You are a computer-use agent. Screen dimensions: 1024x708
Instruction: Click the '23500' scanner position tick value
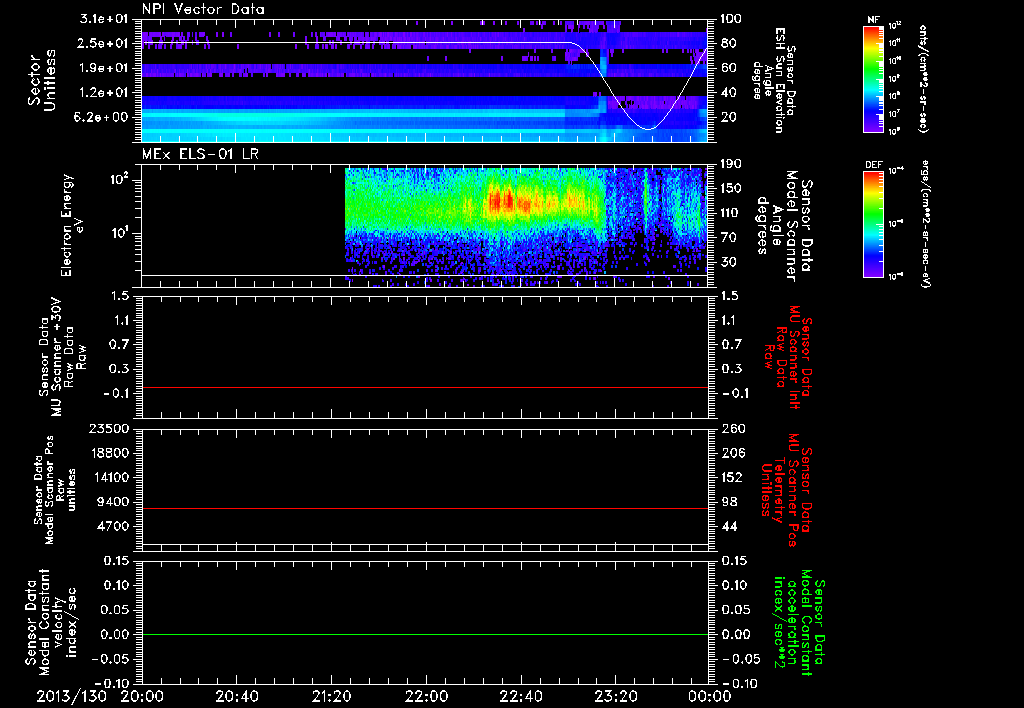108,429
